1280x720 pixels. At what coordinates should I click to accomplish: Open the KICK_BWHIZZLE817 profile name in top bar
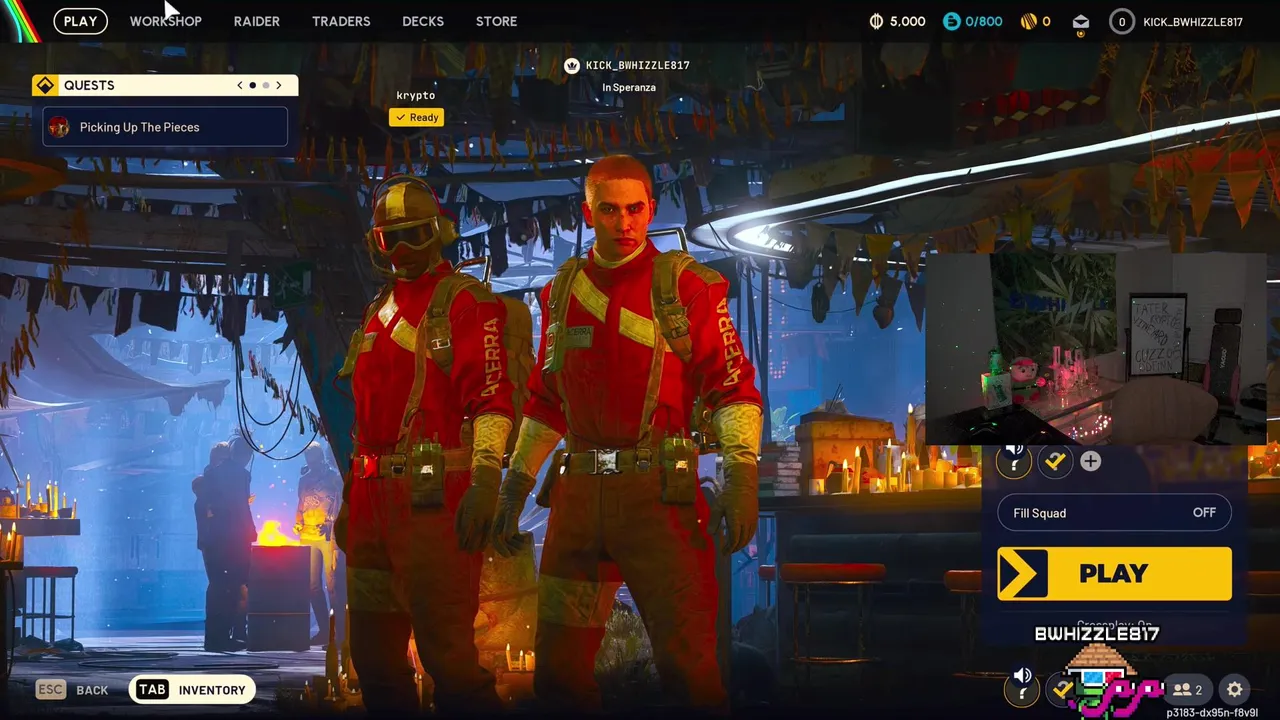(1193, 21)
